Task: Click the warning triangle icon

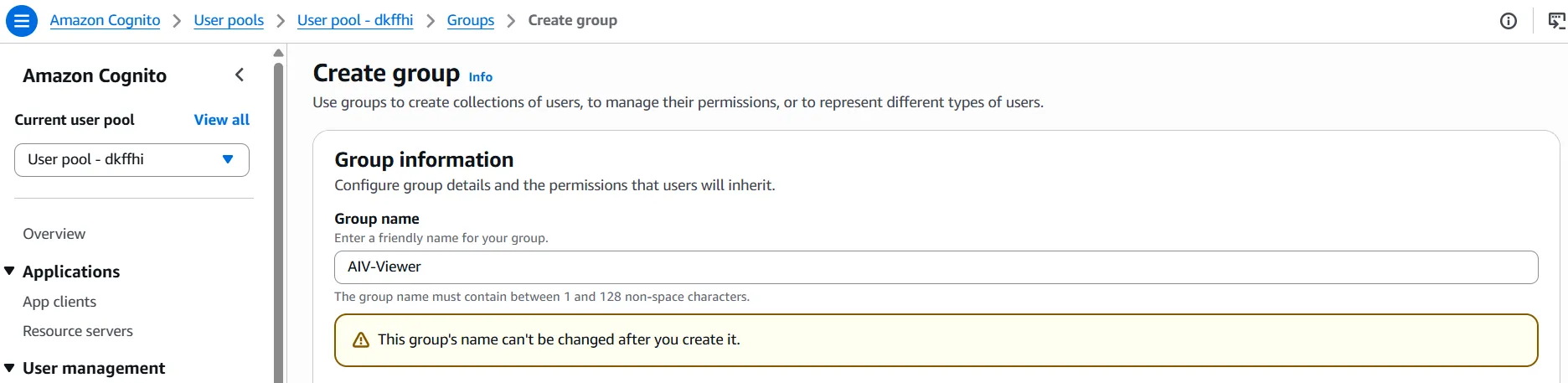Action: pyautogui.click(x=361, y=339)
